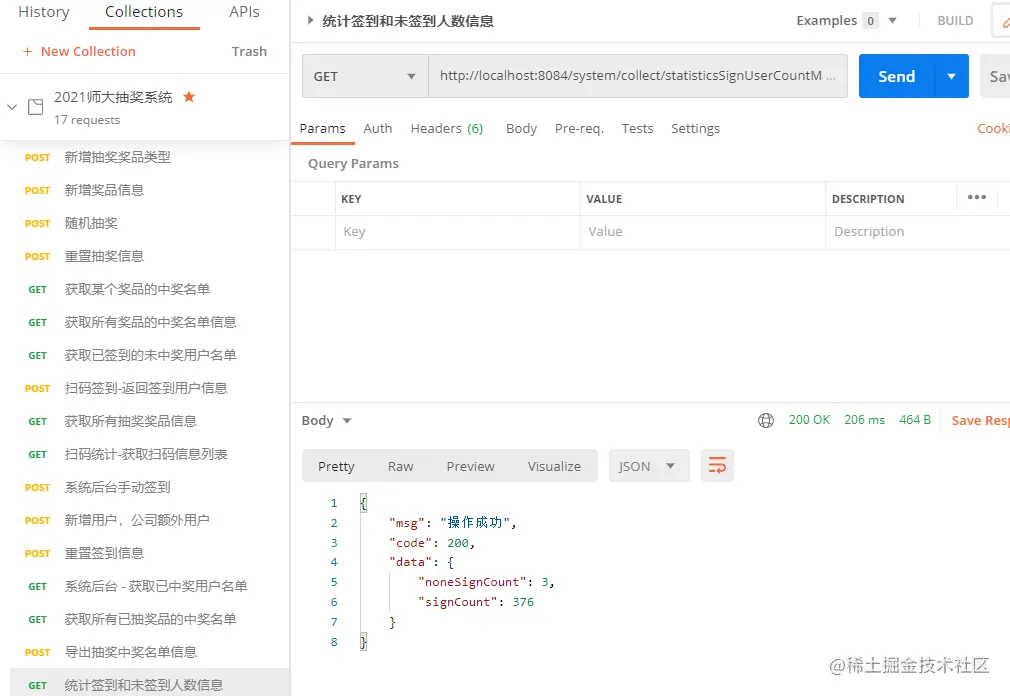Click the 464 B response size

pos(915,420)
